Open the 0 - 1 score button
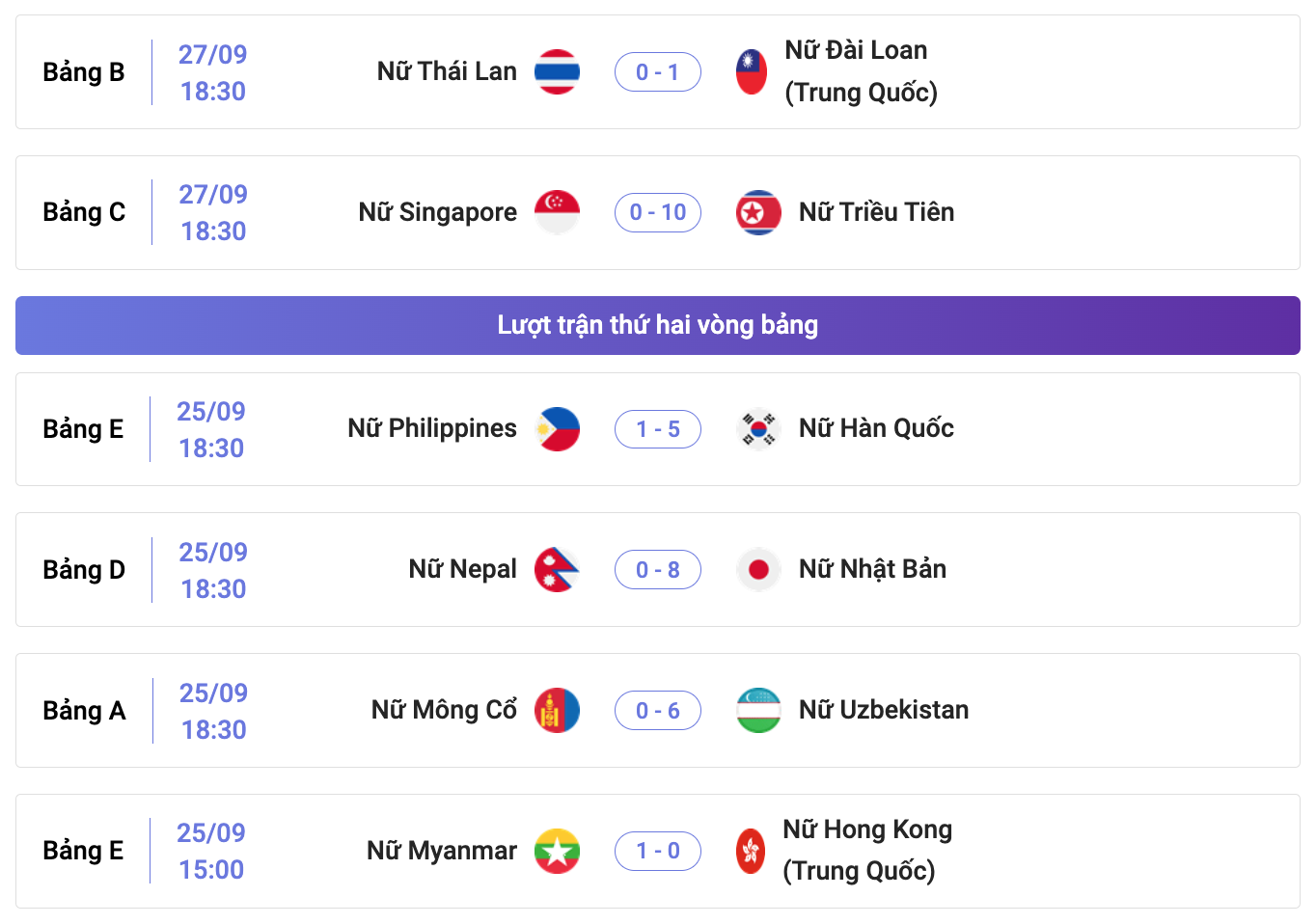The width and height of the screenshot is (1316, 924). [658, 72]
